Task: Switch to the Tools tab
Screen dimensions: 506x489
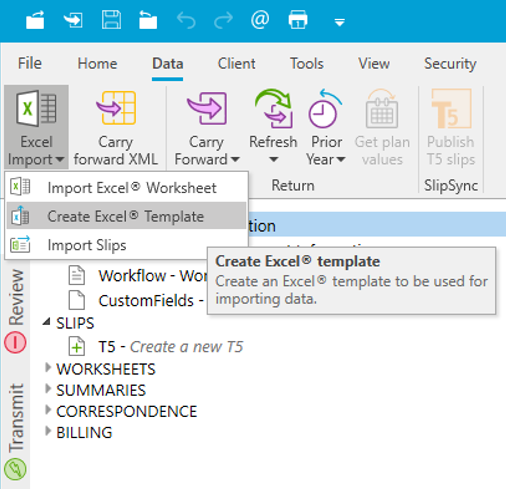Action: point(307,63)
